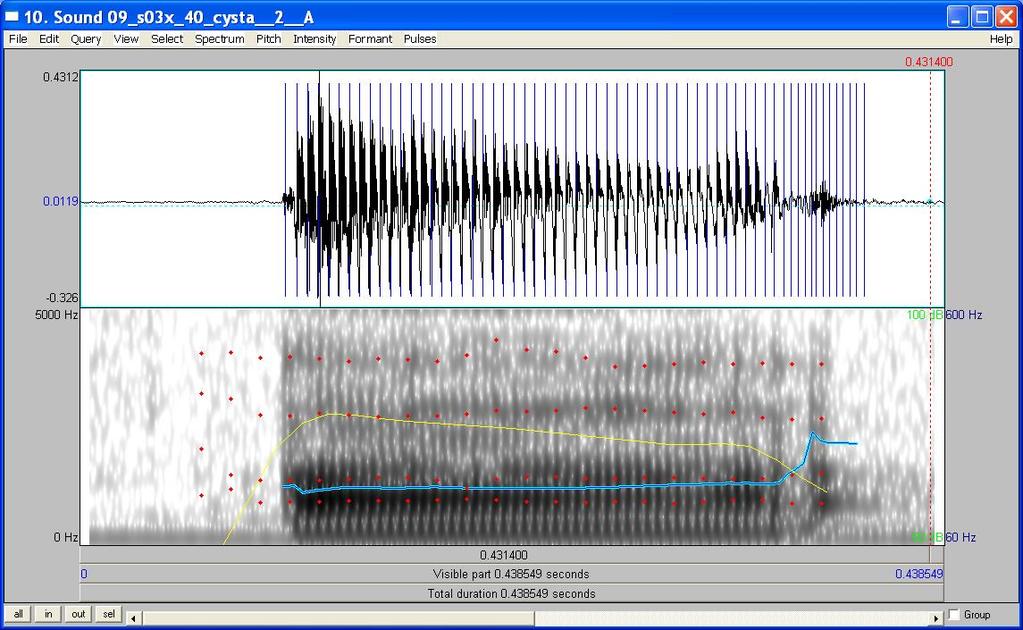Image resolution: width=1023 pixels, height=630 pixels.
Task: Click the scrollbar right arrow
Action: pos(936,618)
